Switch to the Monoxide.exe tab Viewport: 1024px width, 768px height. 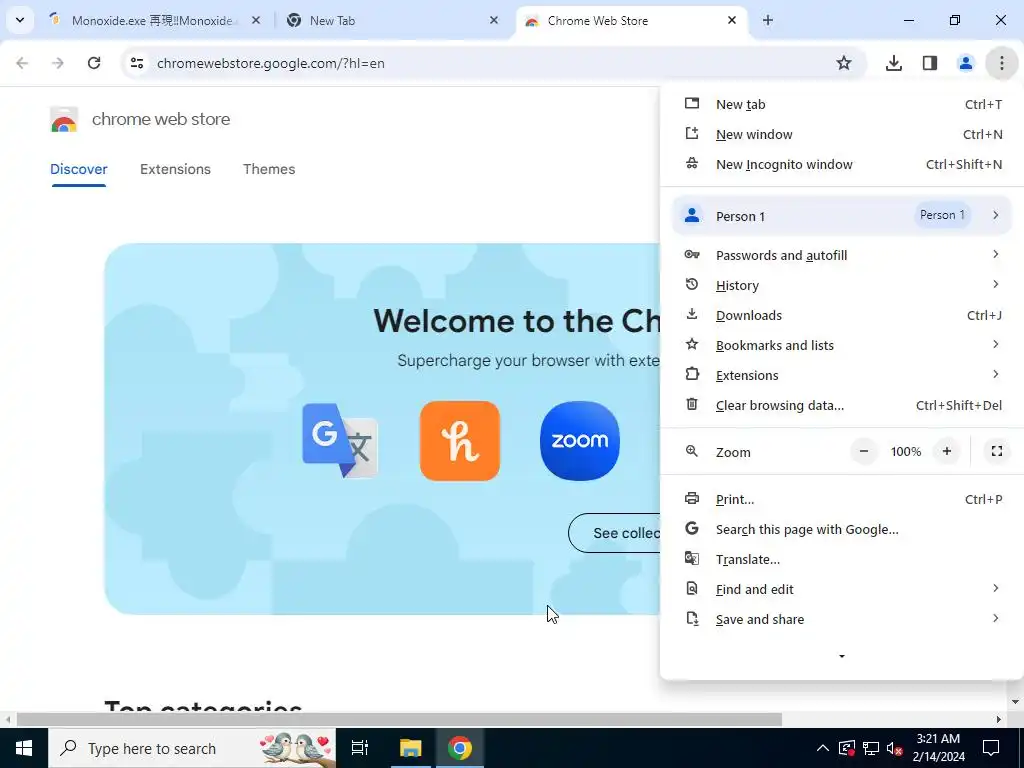coord(152,20)
